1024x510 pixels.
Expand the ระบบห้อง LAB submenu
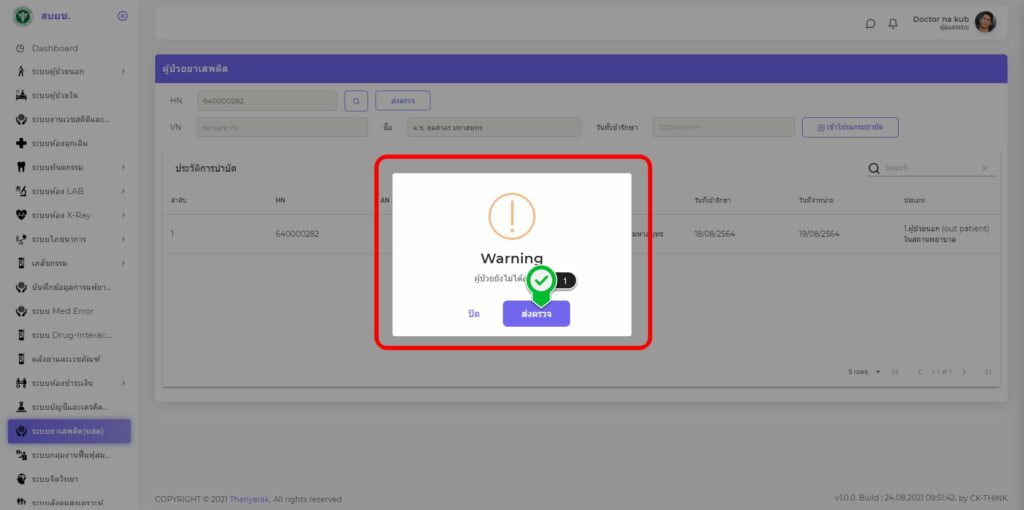pyautogui.click(x=123, y=191)
